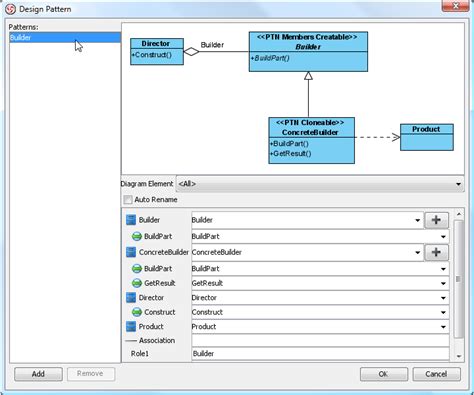
Task: Click the Role1 label
Action: point(140,354)
